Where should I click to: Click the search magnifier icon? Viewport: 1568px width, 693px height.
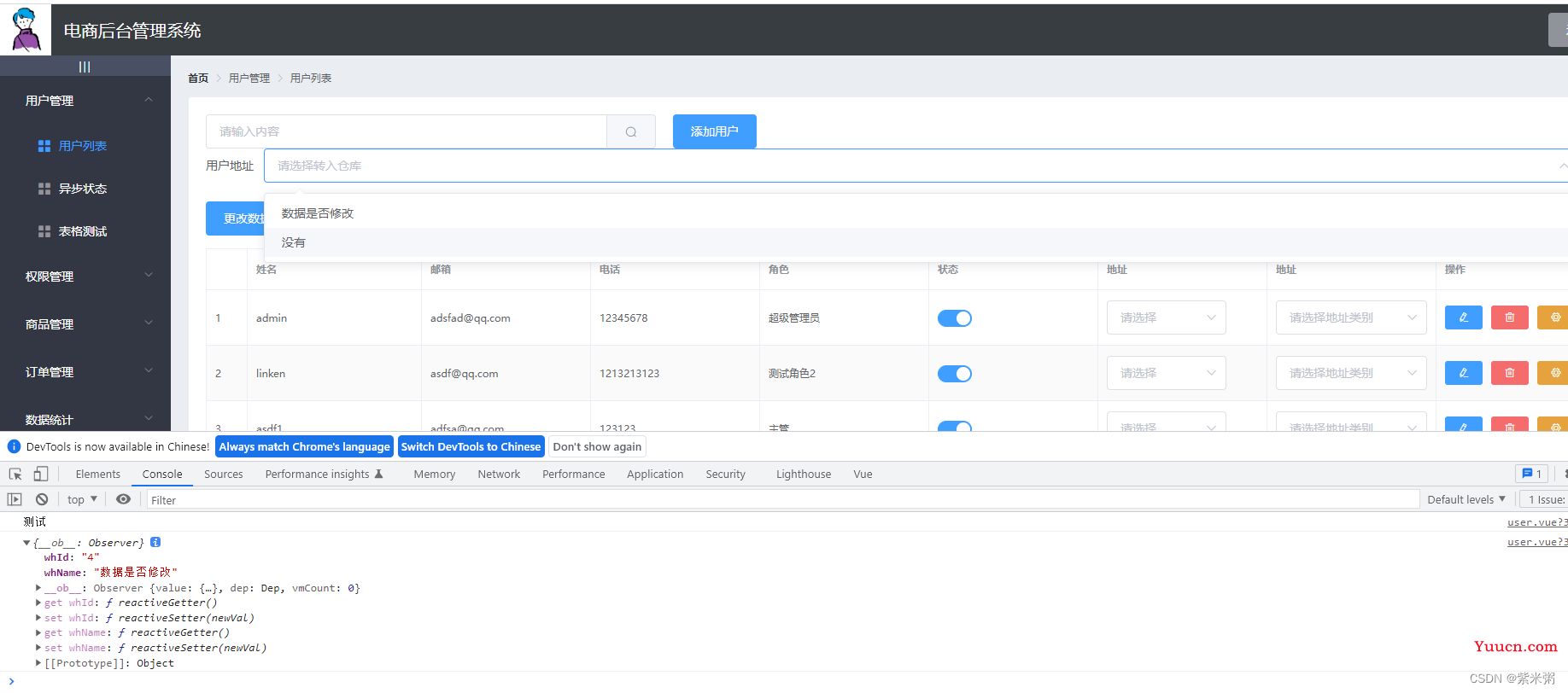(631, 131)
